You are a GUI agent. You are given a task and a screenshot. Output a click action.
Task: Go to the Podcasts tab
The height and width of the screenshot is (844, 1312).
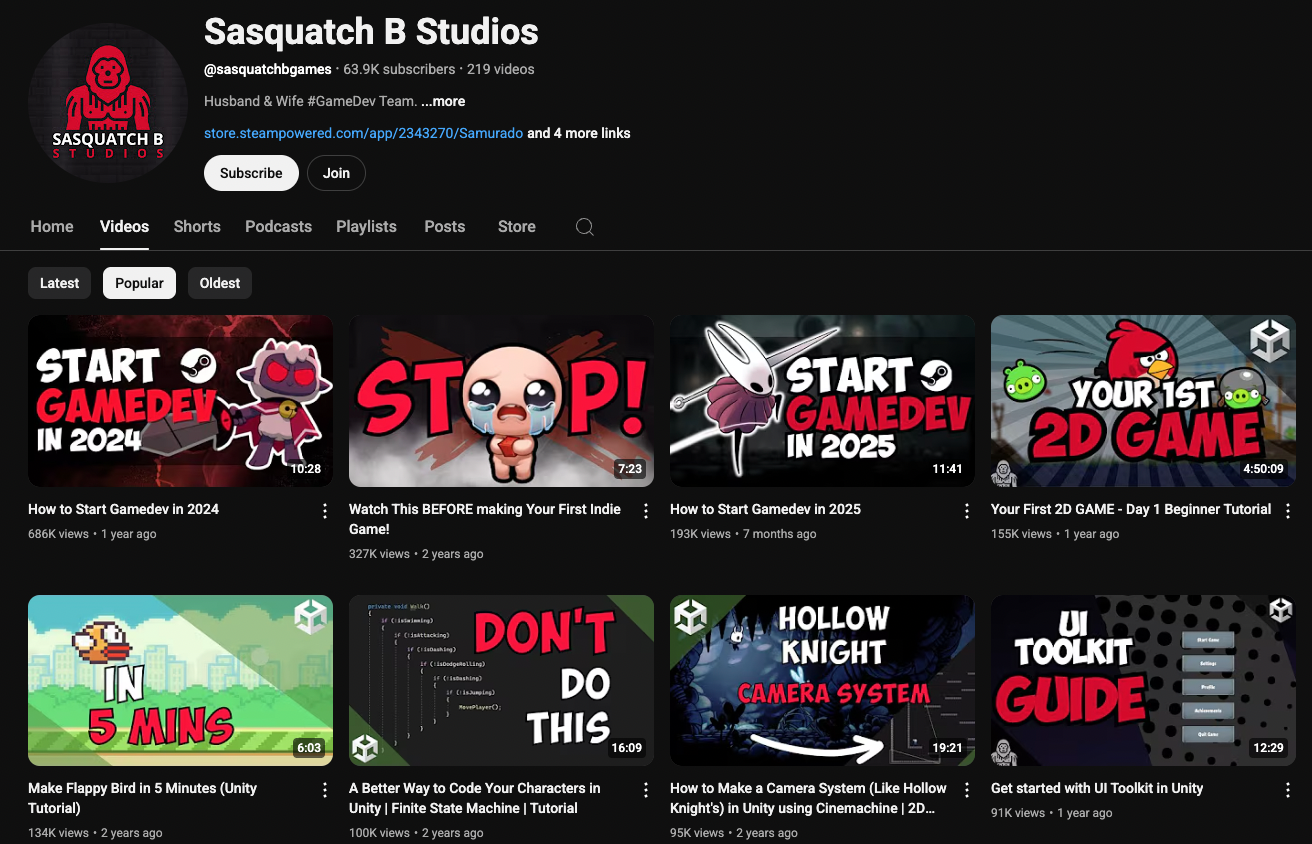279,227
